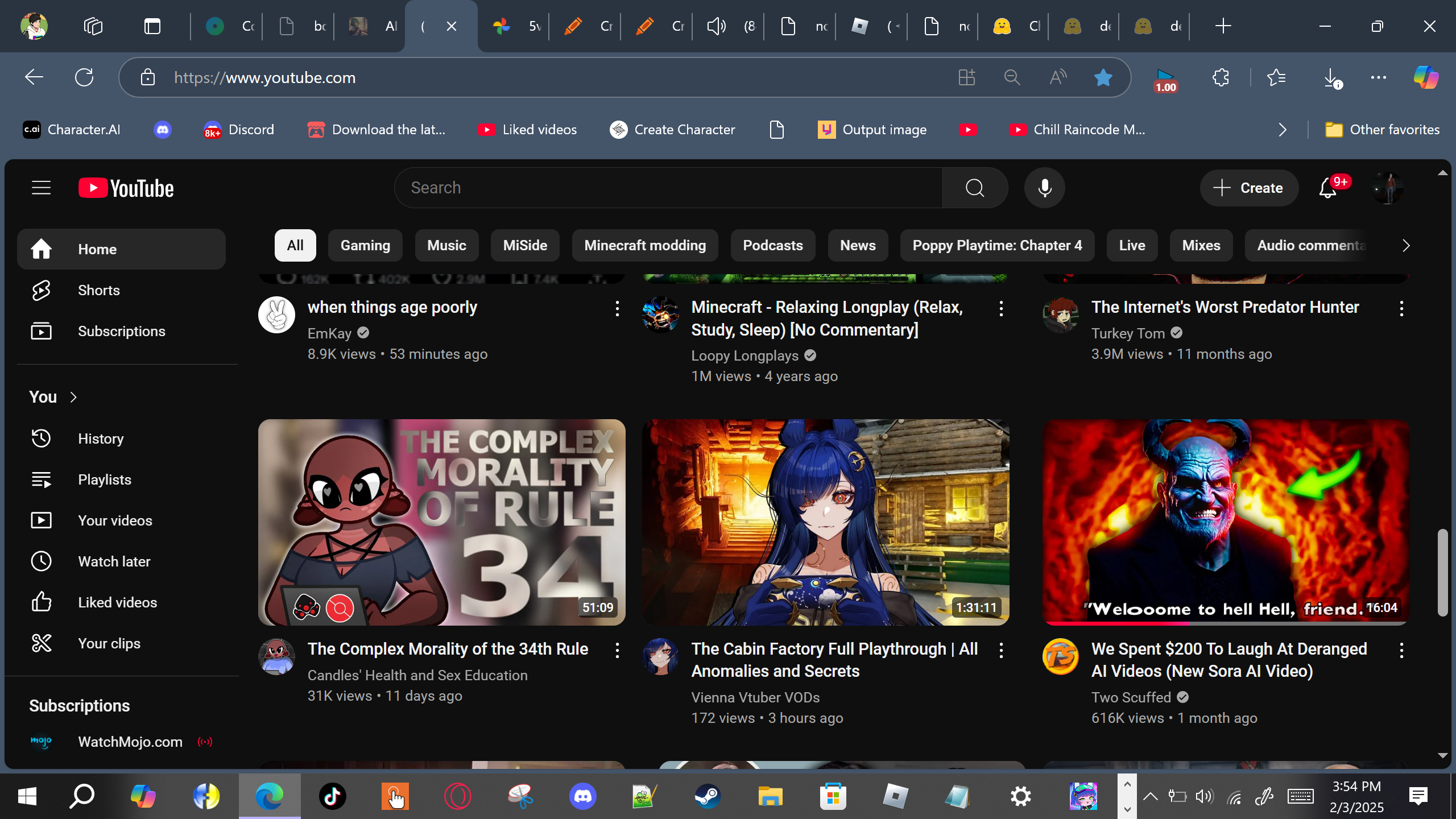Open Playlists in the sidebar

(x=121, y=479)
